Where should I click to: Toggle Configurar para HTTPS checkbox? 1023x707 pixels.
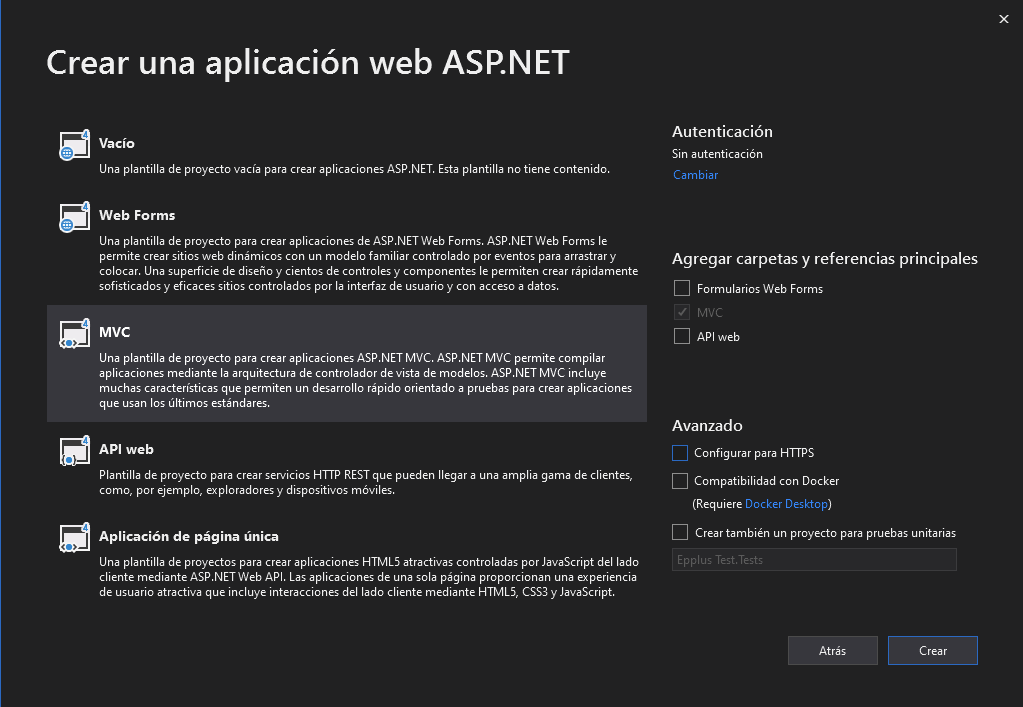pyautogui.click(x=680, y=453)
